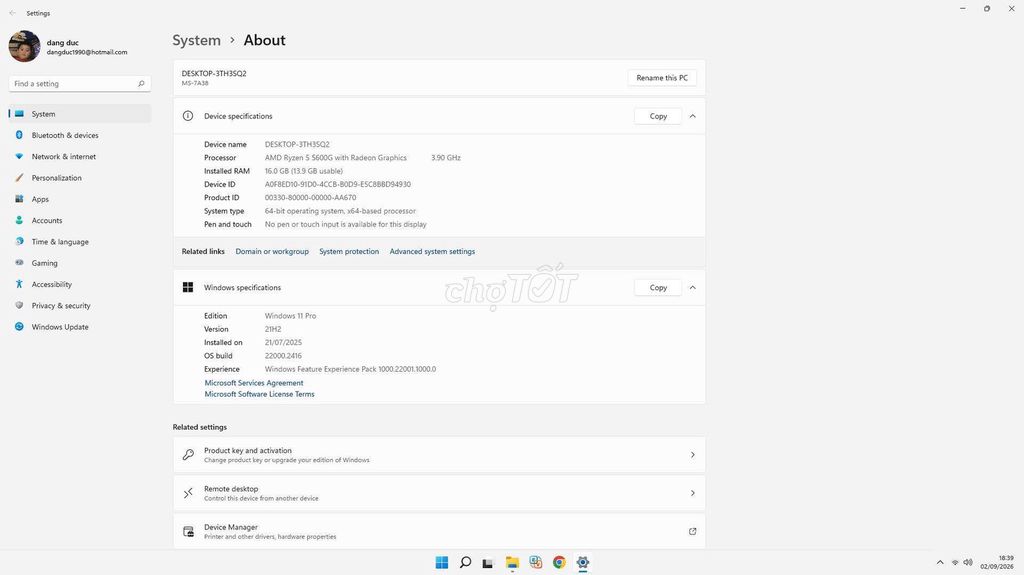Open the dang duc account profile picture
This screenshot has width=1024, height=575.
(25, 46)
